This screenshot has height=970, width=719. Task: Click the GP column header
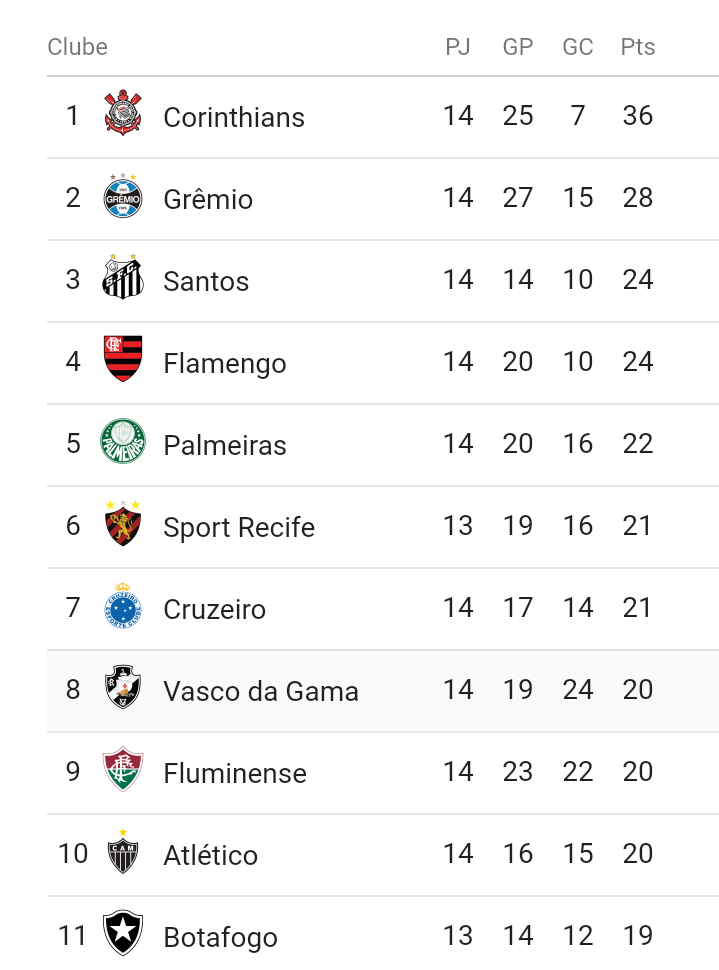coord(518,47)
